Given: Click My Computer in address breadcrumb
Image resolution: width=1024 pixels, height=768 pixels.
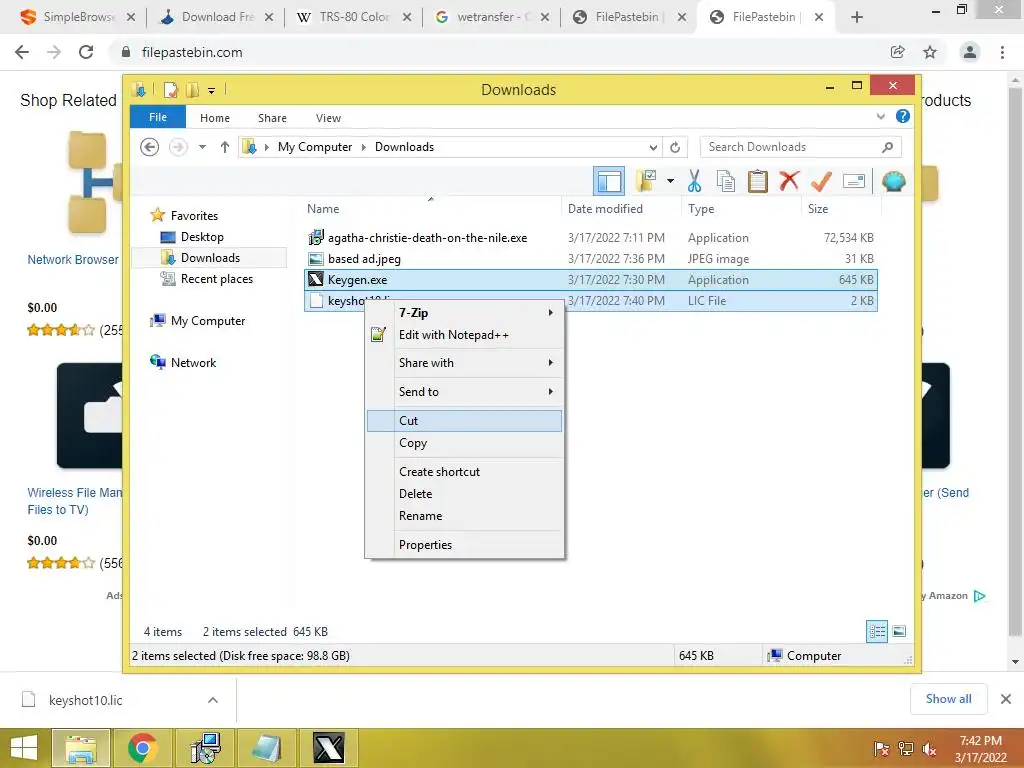Looking at the screenshot, I should pos(315,147).
